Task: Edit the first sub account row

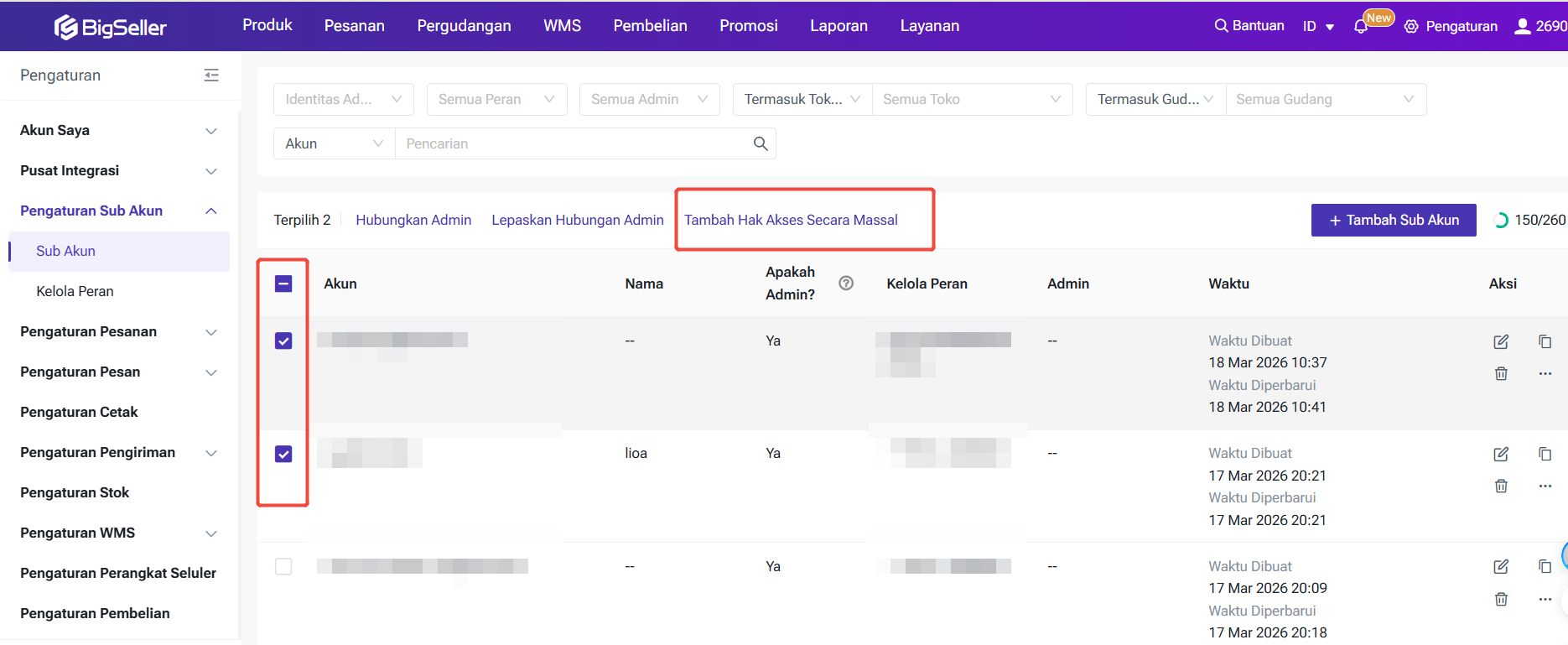Action: click(x=1501, y=341)
